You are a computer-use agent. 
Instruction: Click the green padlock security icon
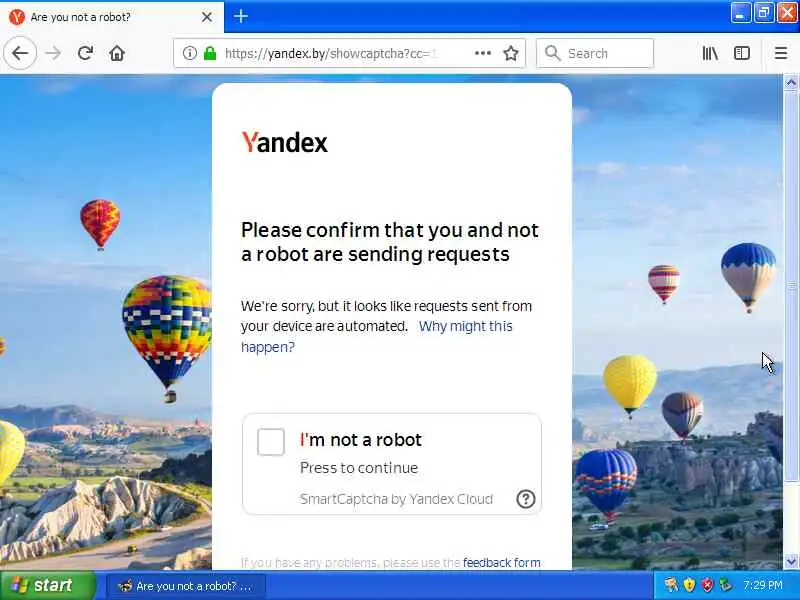pos(210,53)
